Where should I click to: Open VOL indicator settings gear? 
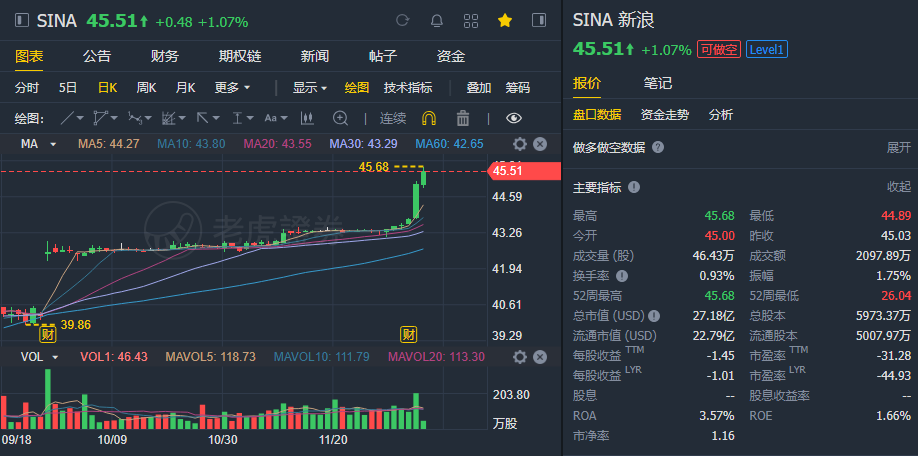[x=519, y=356]
